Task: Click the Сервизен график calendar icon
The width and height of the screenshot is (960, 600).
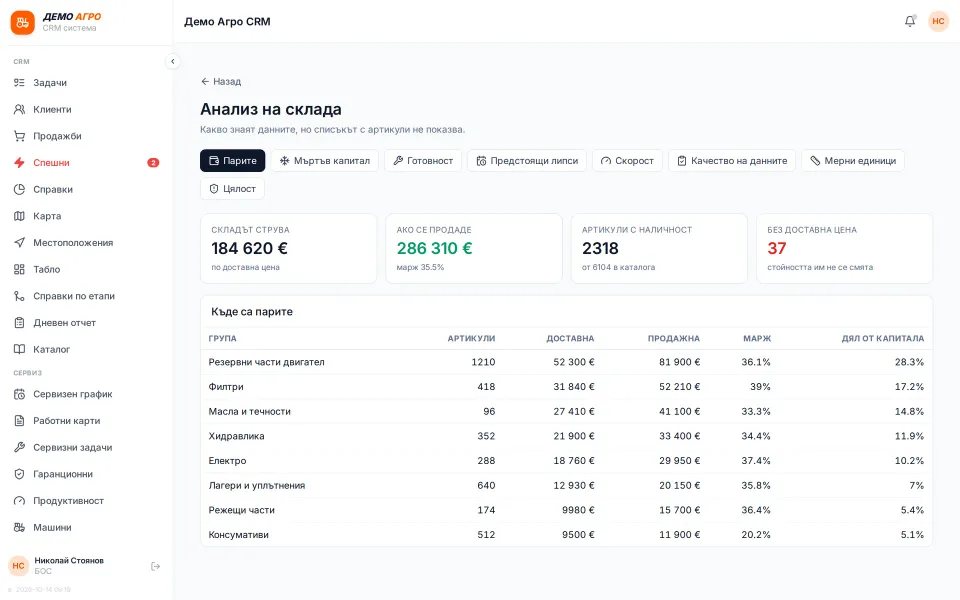Action: click(20, 394)
